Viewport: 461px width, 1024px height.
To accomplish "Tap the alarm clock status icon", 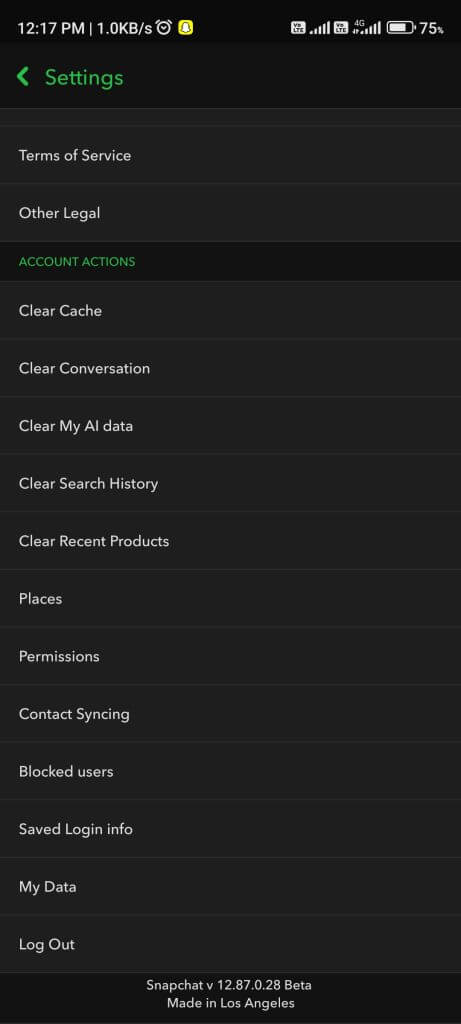I will click(165, 27).
